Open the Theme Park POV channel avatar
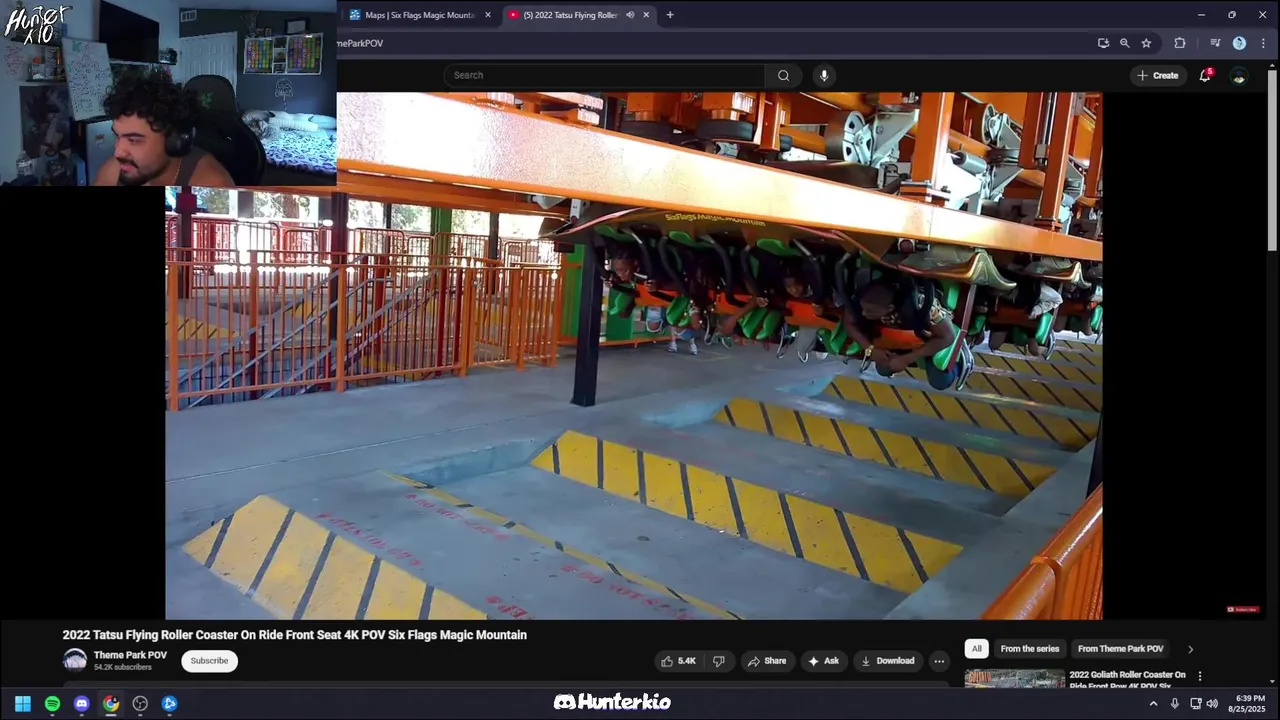Viewport: 1280px width, 720px height. [x=75, y=660]
